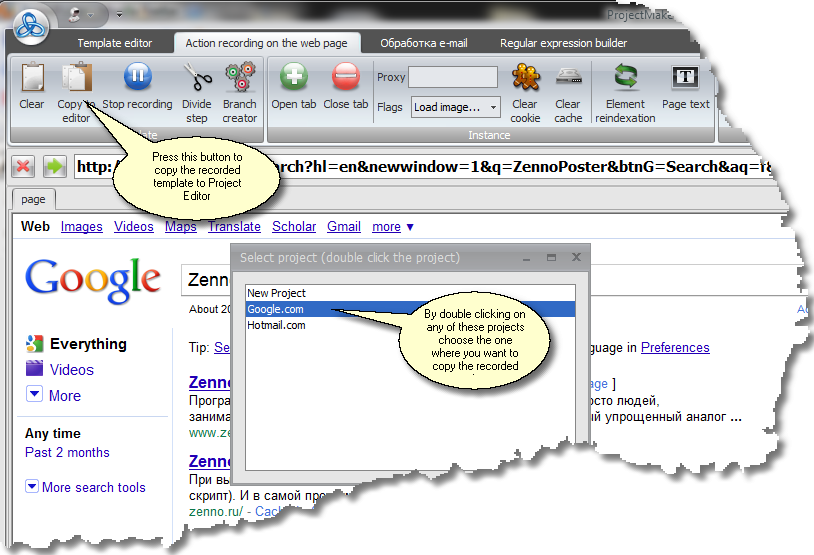Switch to the Template editor tab

coord(115,43)
